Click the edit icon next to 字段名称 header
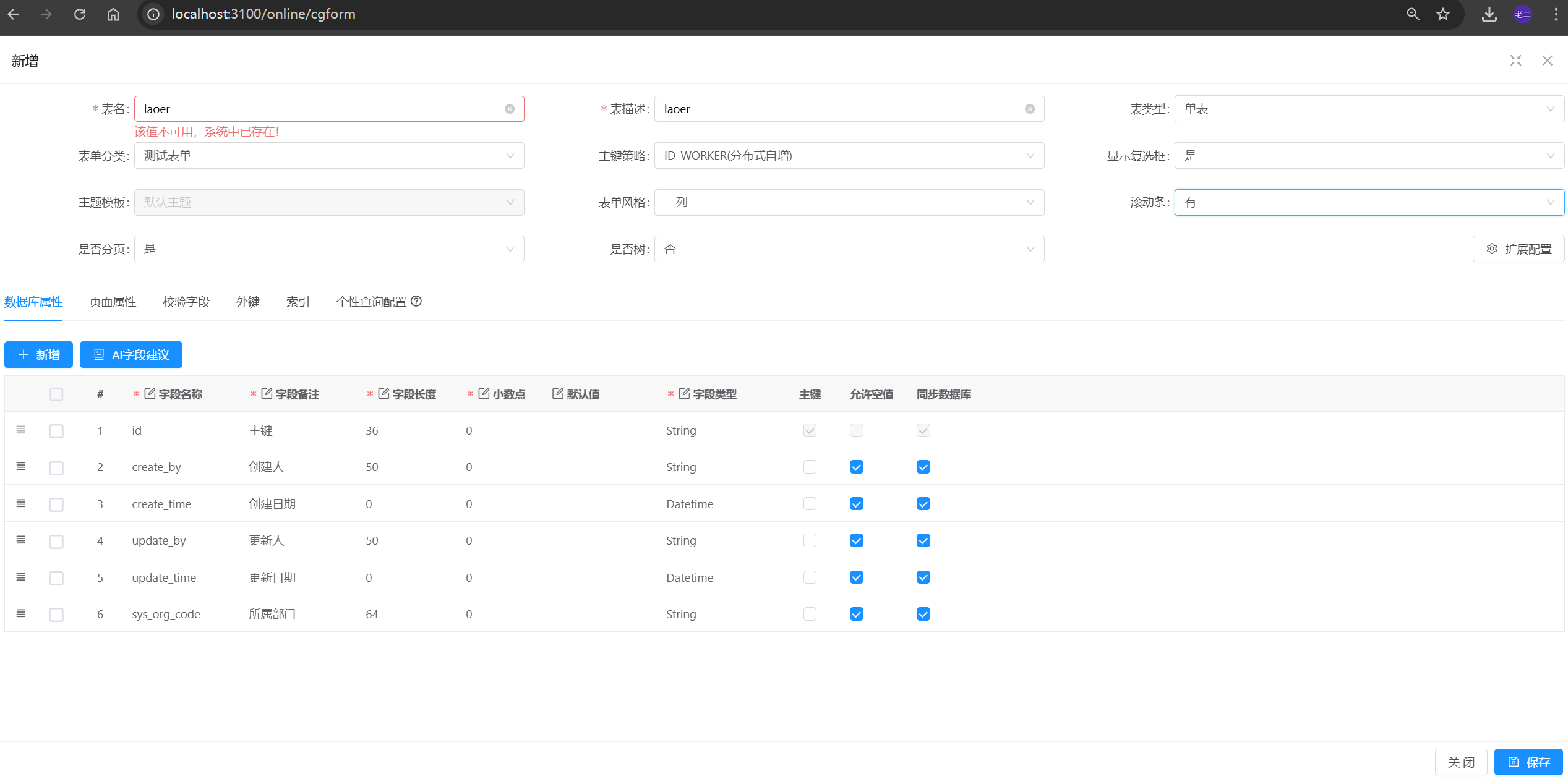 coord(150,394)
